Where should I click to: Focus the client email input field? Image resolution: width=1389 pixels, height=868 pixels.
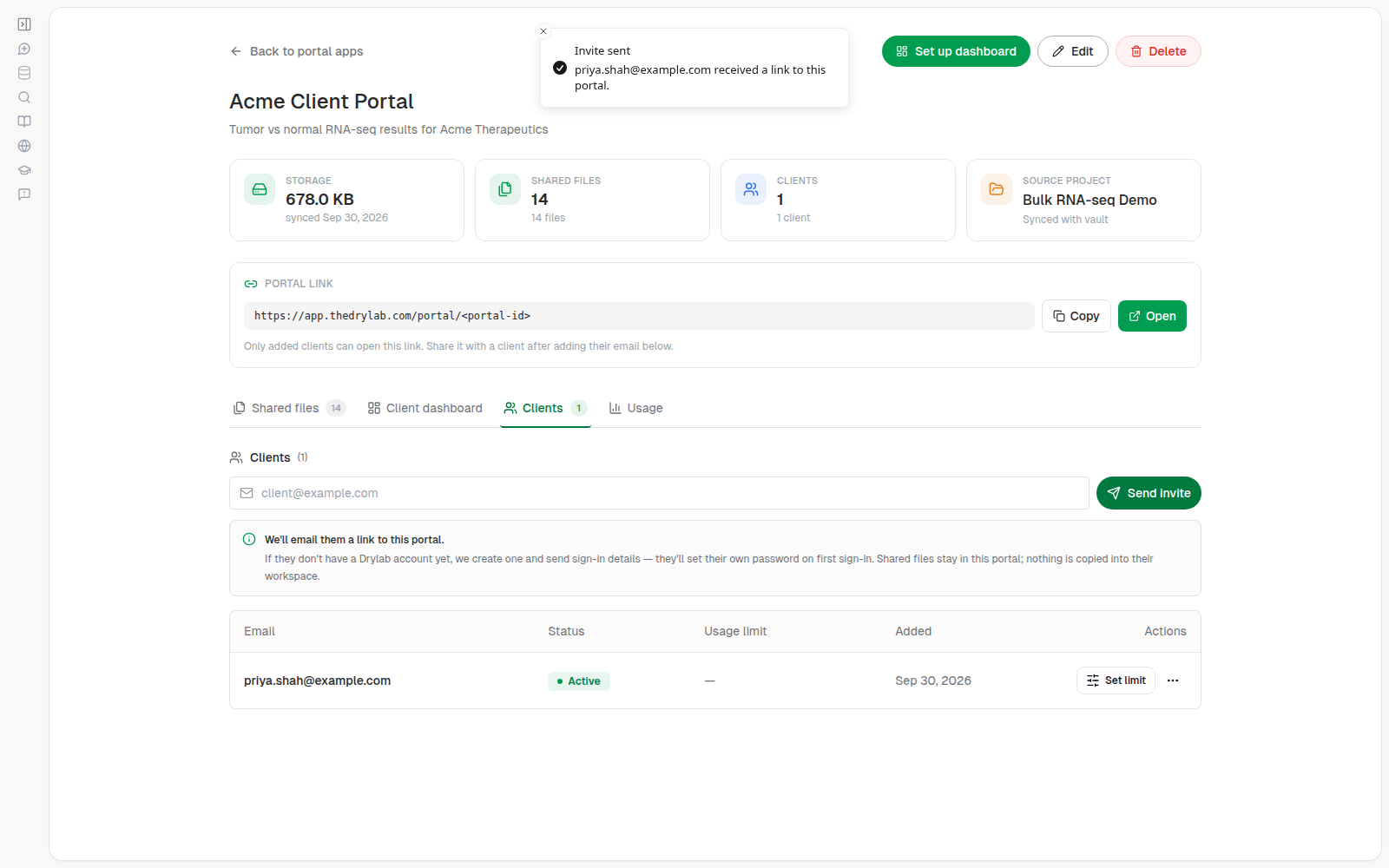[x=659, y=493]
